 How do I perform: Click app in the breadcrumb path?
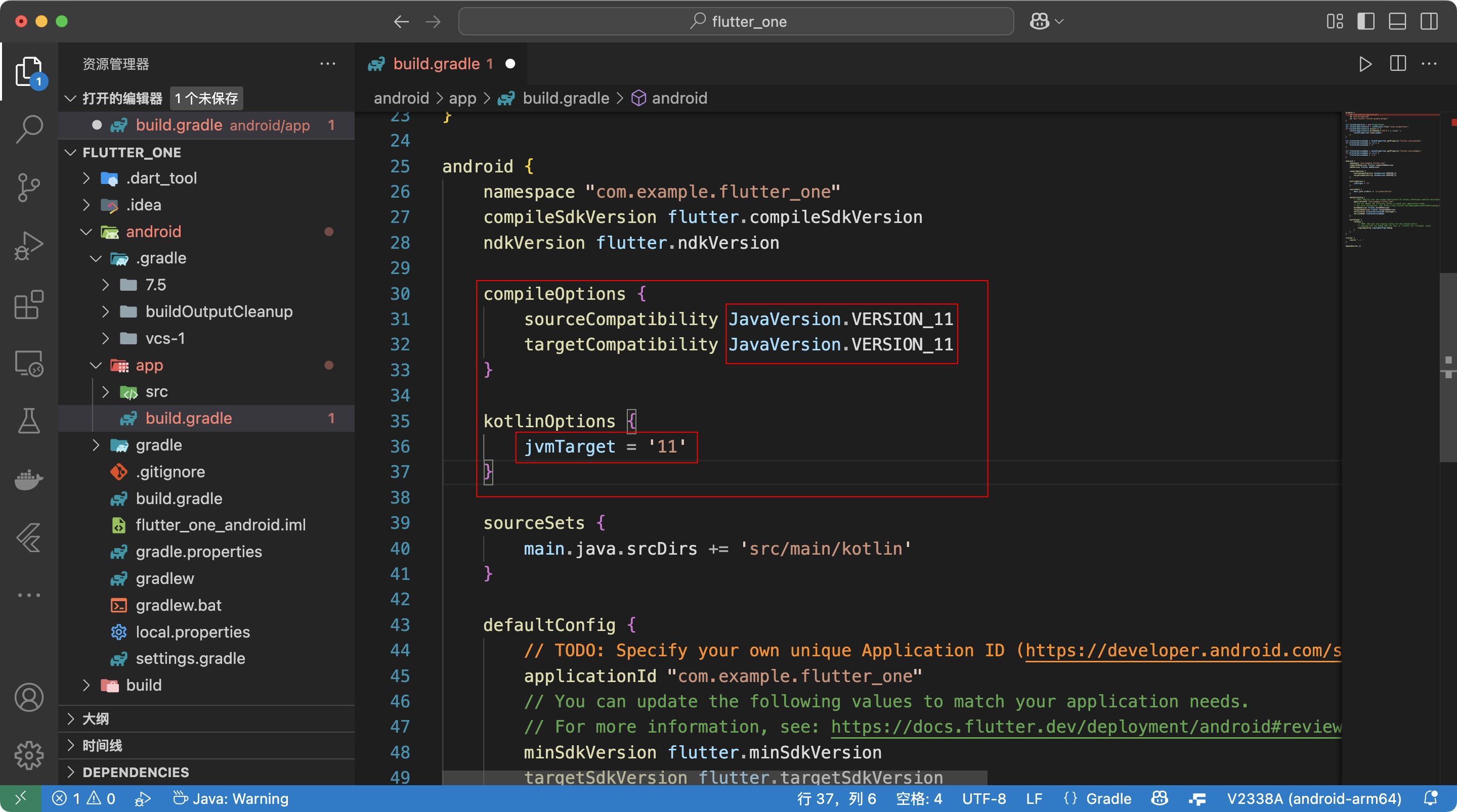click(462, 98)
